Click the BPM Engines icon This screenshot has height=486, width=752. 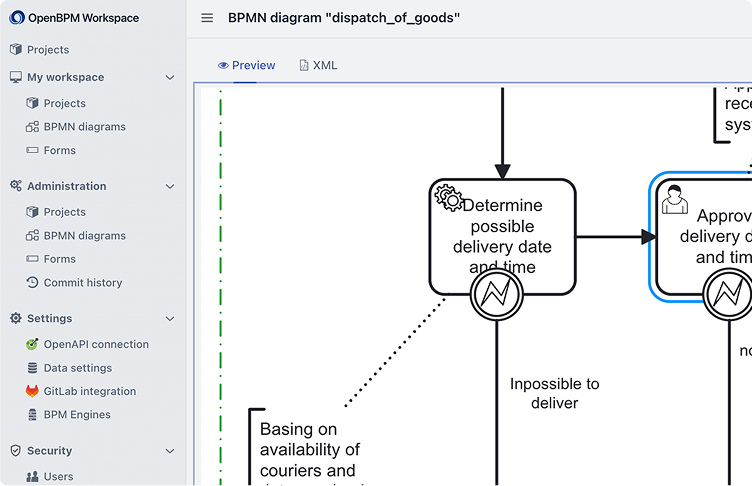point(32,415)
